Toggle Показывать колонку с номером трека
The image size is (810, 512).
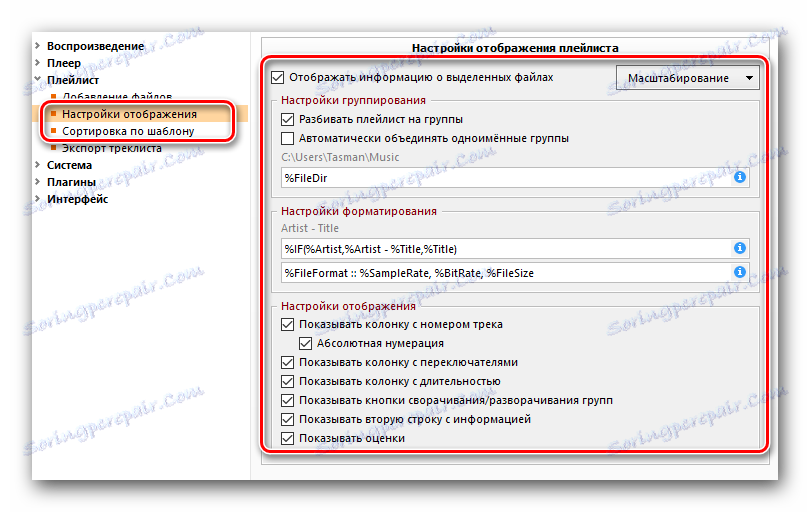click(287, 324)
